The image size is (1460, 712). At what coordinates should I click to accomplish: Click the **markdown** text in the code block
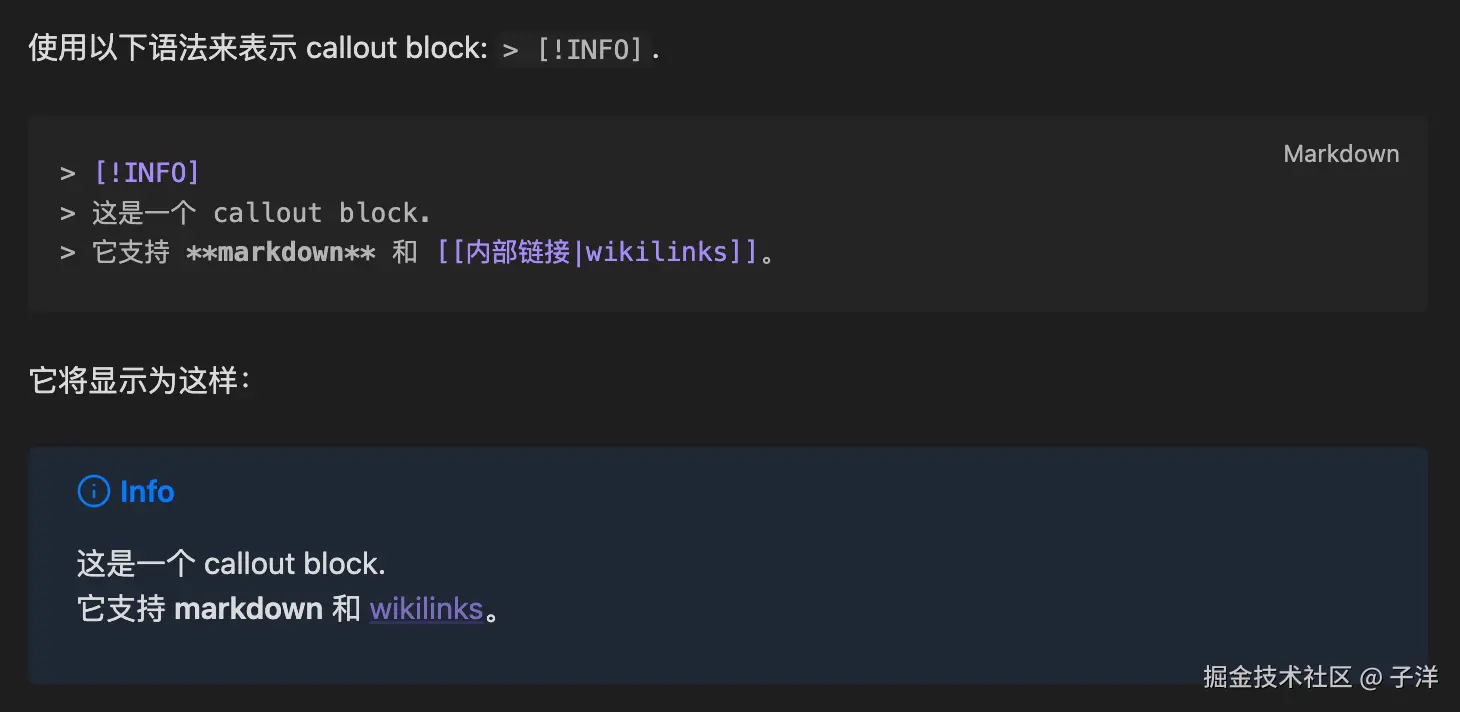(x=281, y=252)
